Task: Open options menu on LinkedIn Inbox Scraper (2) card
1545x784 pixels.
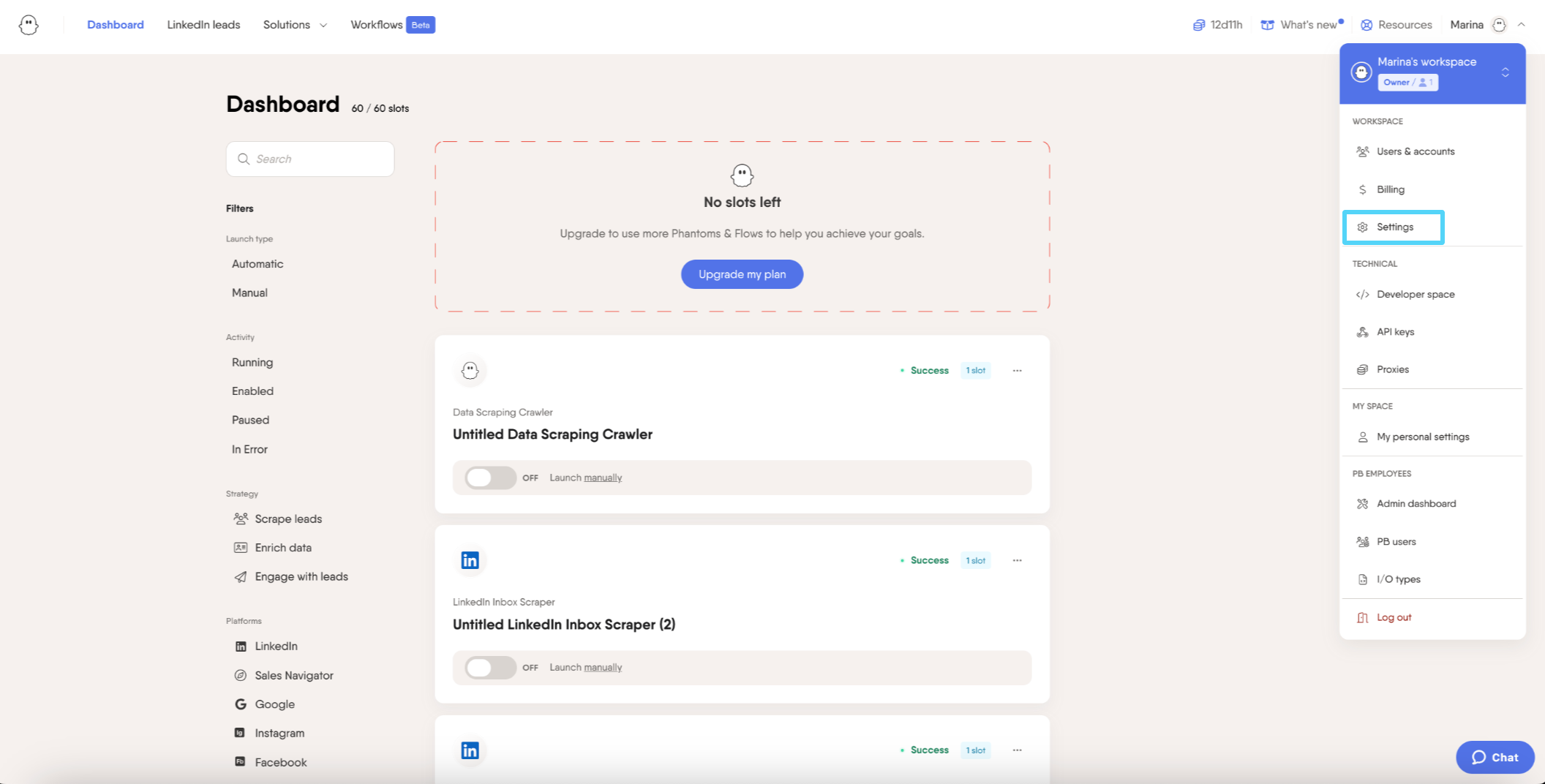Action: [x=1017, y=560]
